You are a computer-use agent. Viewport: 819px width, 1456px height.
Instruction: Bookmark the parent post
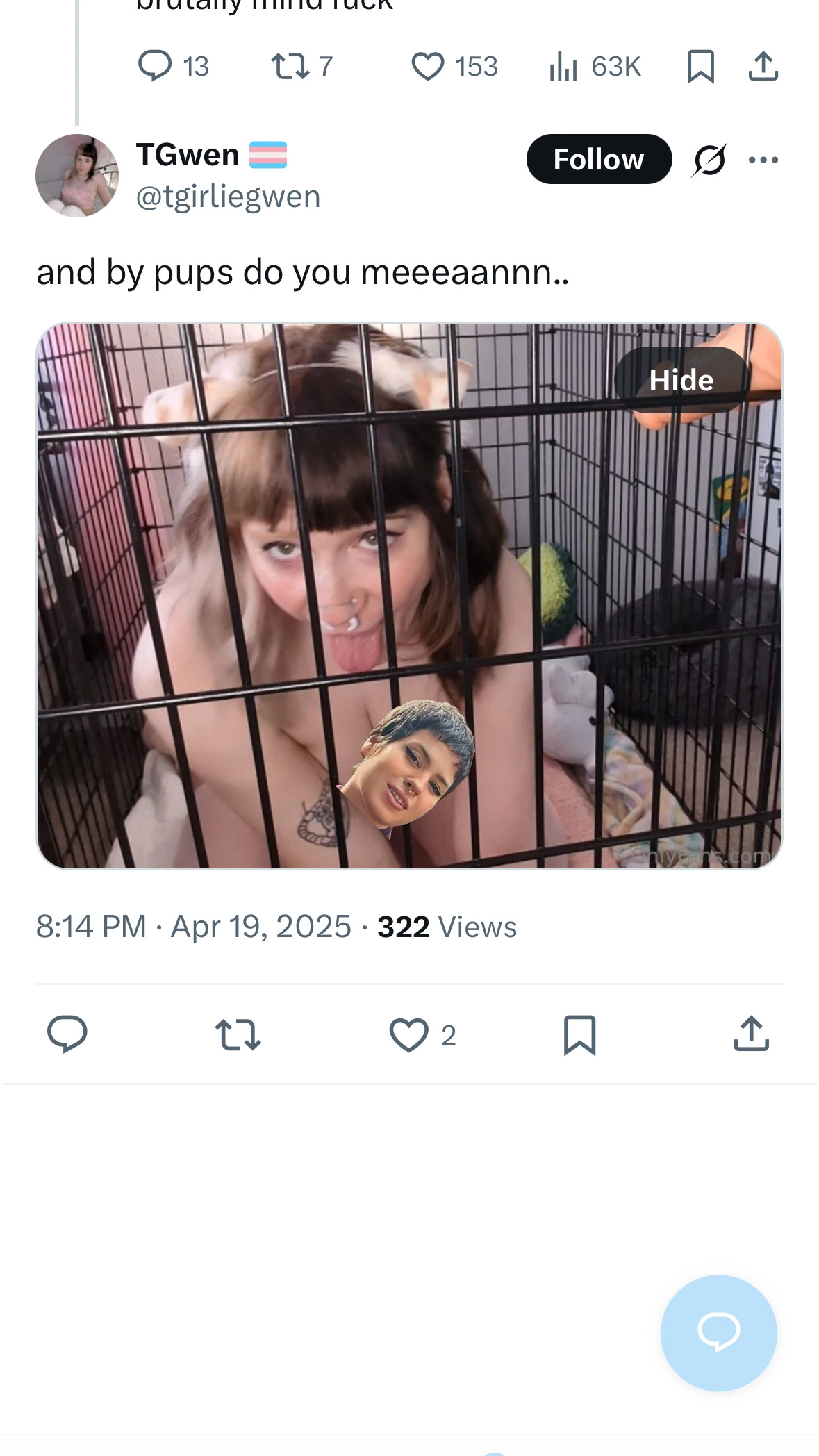[700, 67]
